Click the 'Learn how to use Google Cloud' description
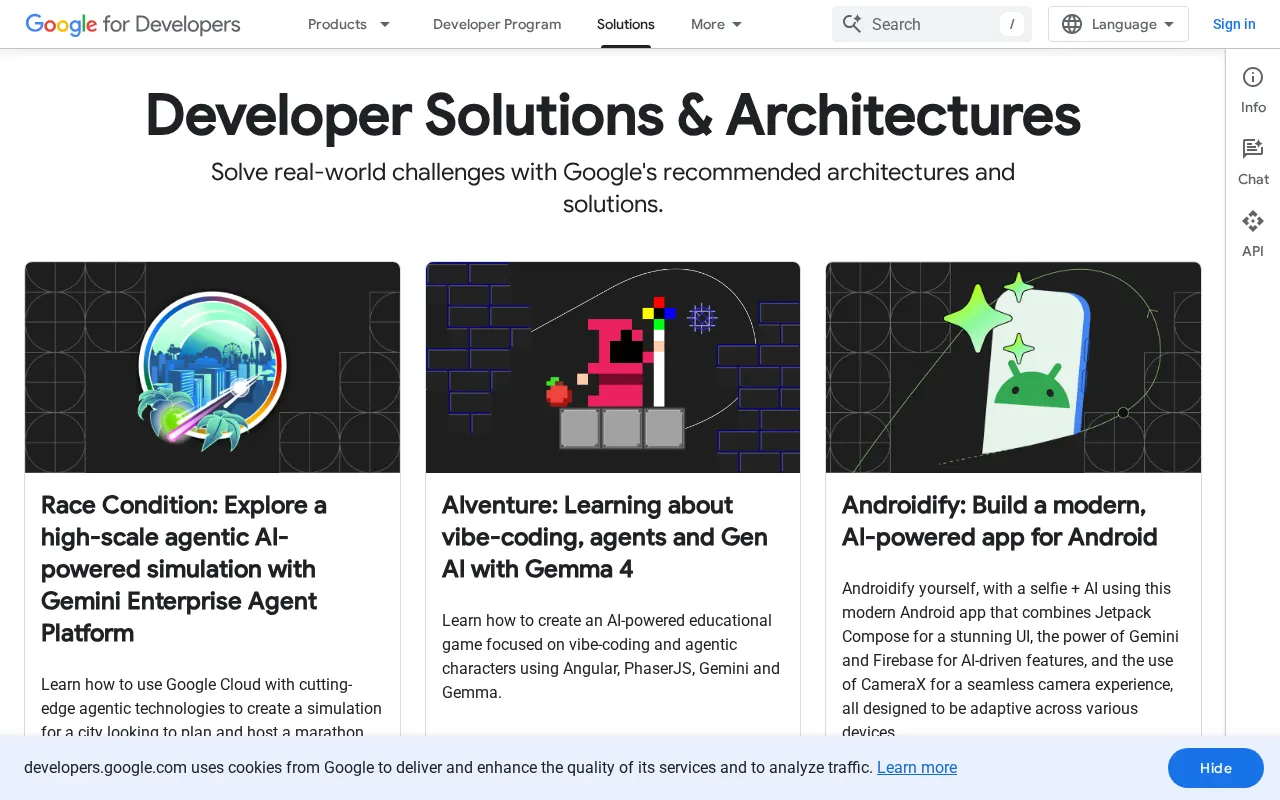 [x=211, y=708]
